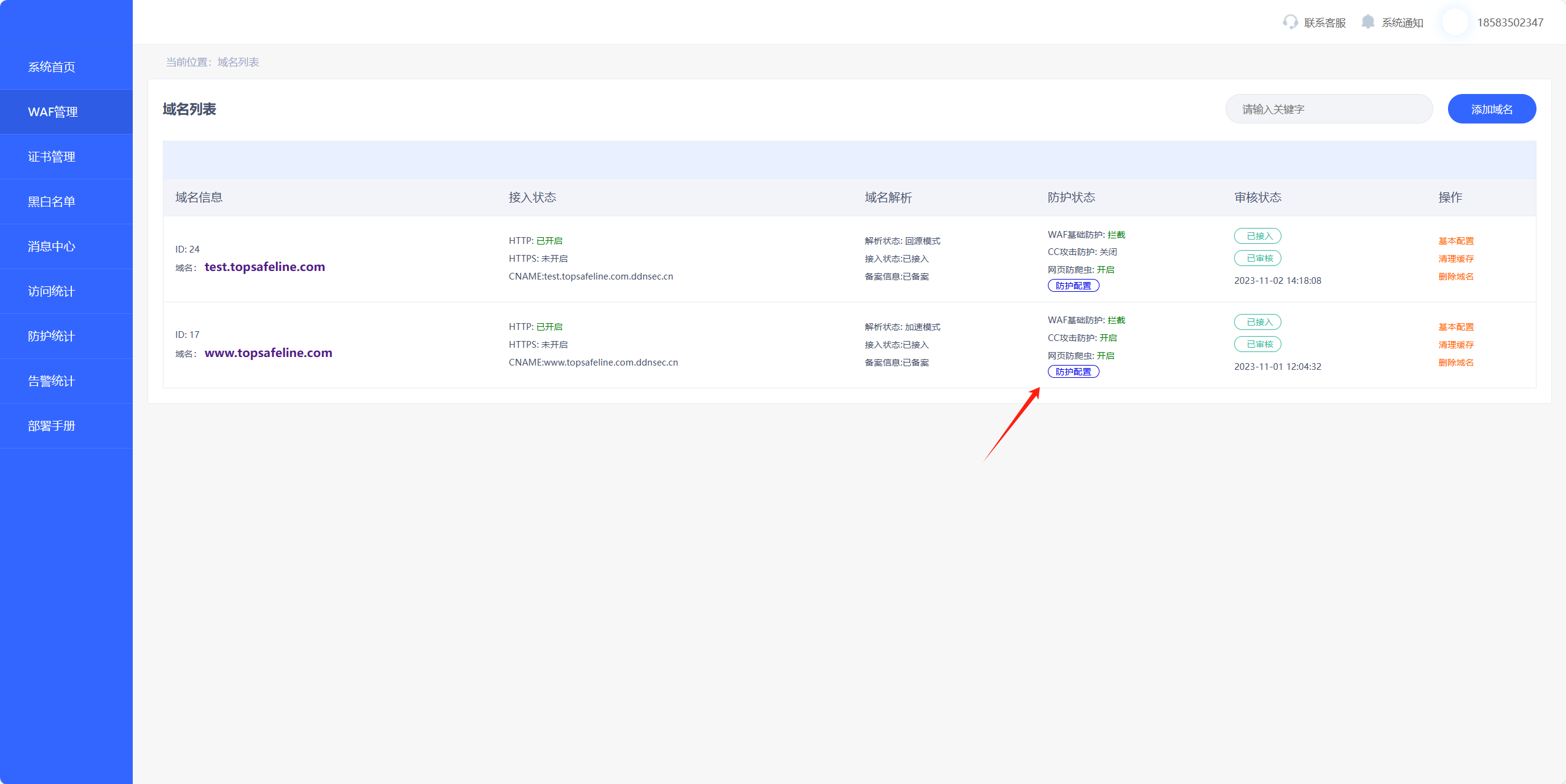Open test.topsafeline.com domain link
1566x784 pixels.
(264, 267)
